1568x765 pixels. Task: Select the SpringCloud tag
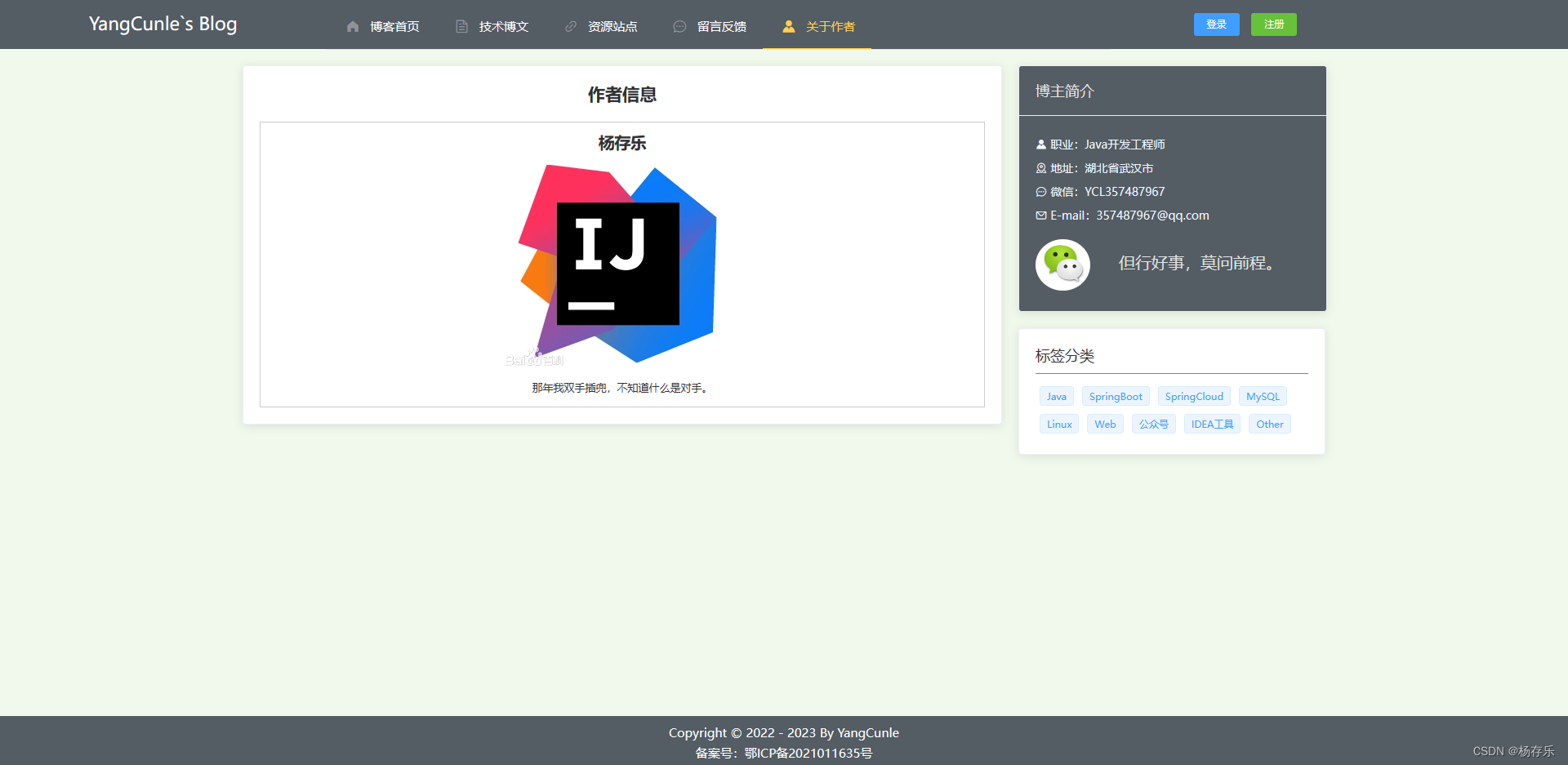tap(1194, 397)
